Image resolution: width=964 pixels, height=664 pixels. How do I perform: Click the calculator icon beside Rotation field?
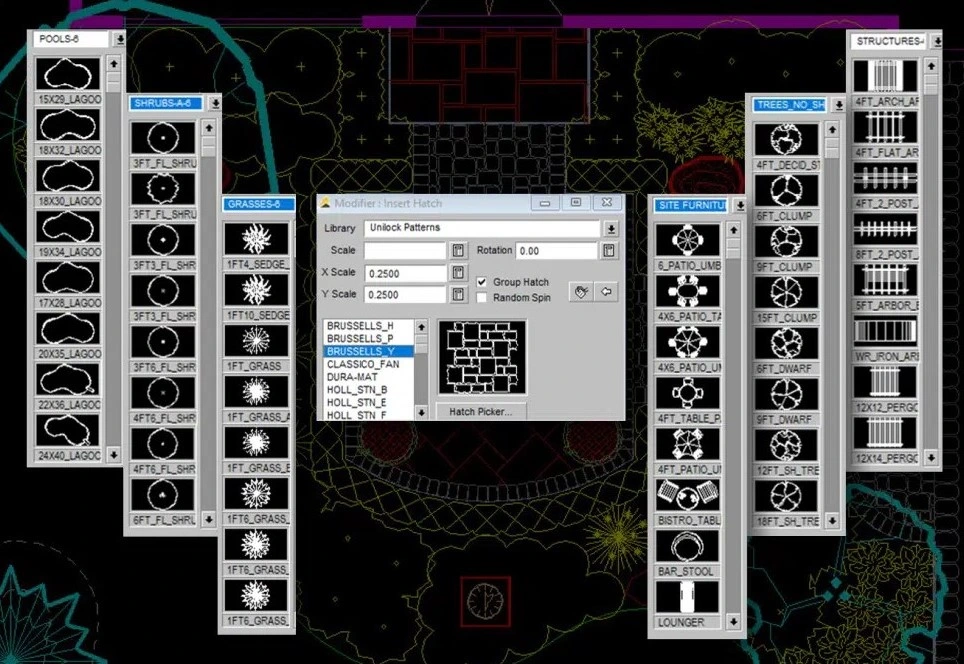[x=608, y=251]
